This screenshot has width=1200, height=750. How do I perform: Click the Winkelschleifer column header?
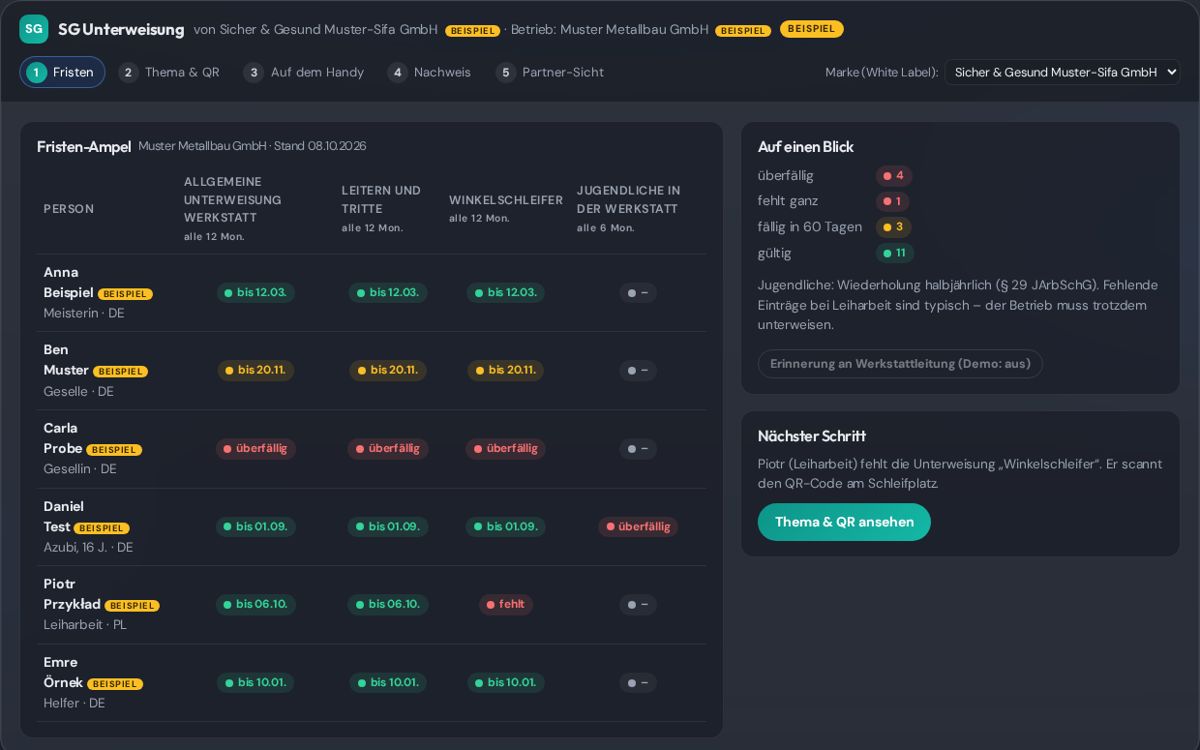[x=505, y=208]
